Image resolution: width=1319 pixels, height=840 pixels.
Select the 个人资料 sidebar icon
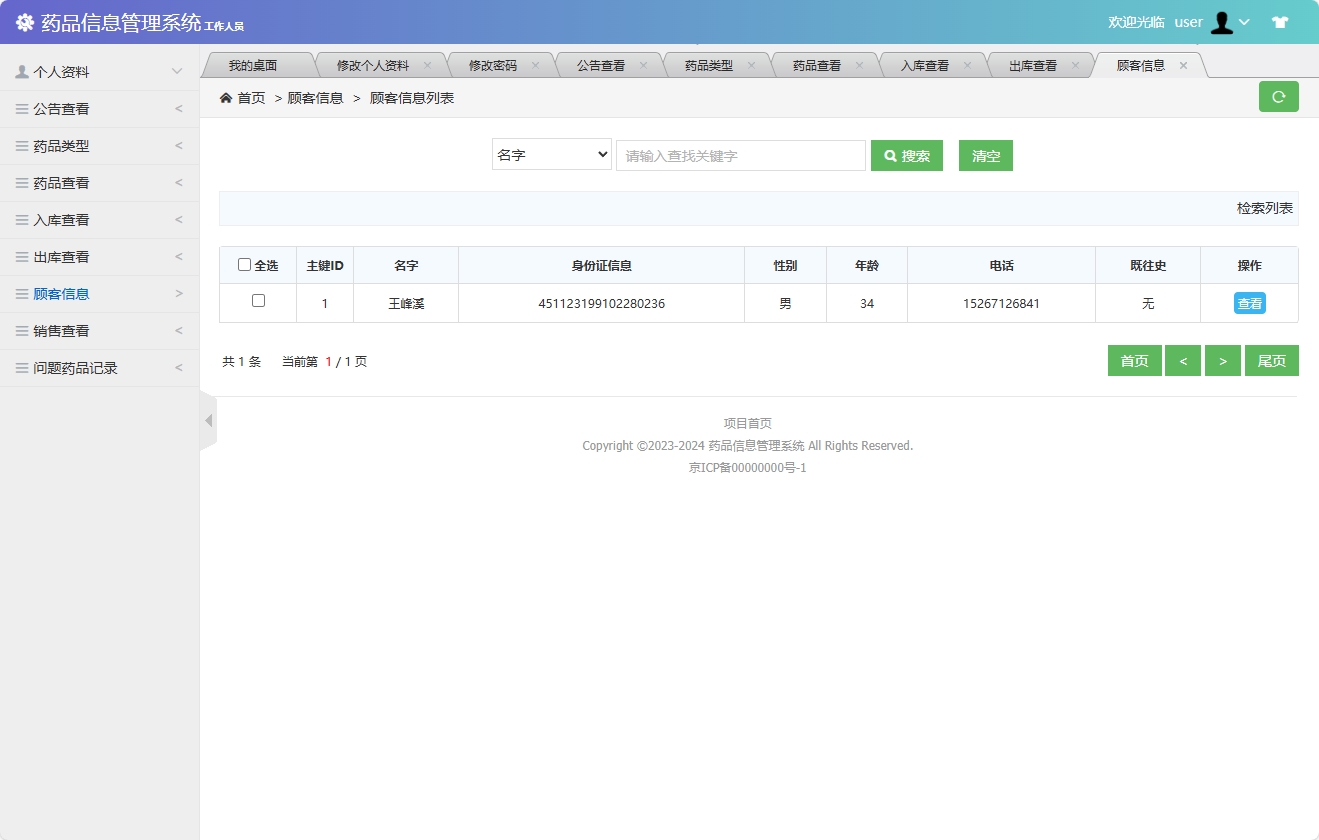click(x=21, y=71)
